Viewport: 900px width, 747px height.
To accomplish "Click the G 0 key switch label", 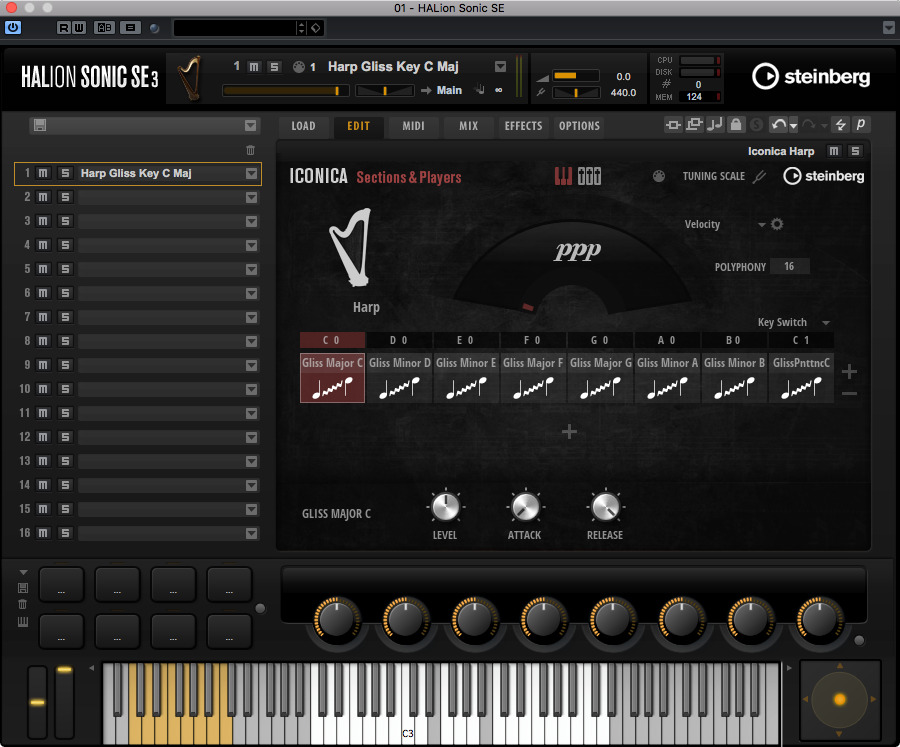I will 600,340.
